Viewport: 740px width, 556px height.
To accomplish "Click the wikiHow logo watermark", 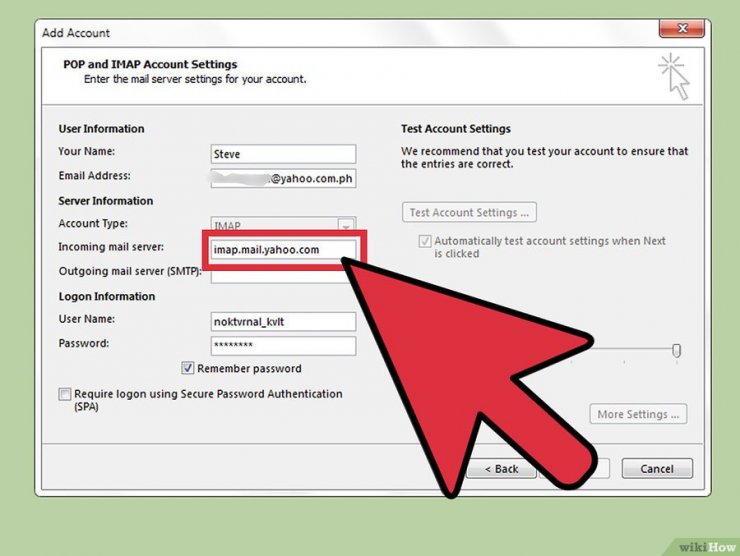I will coord(705,545).
